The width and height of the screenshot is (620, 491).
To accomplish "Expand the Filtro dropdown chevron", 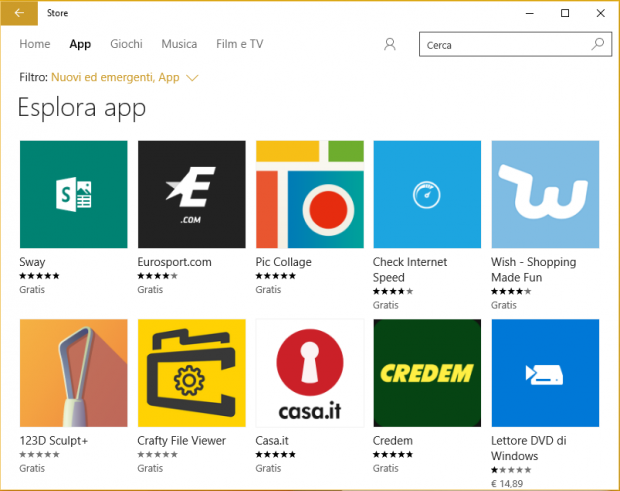I will 192,78.
